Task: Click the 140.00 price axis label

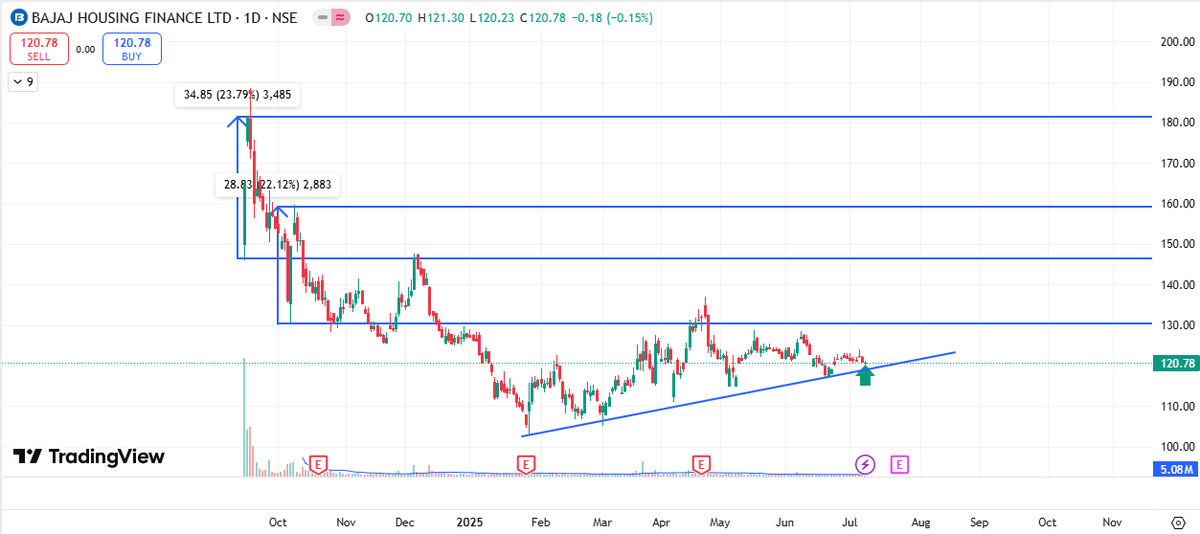Action: click(1177, 284)
